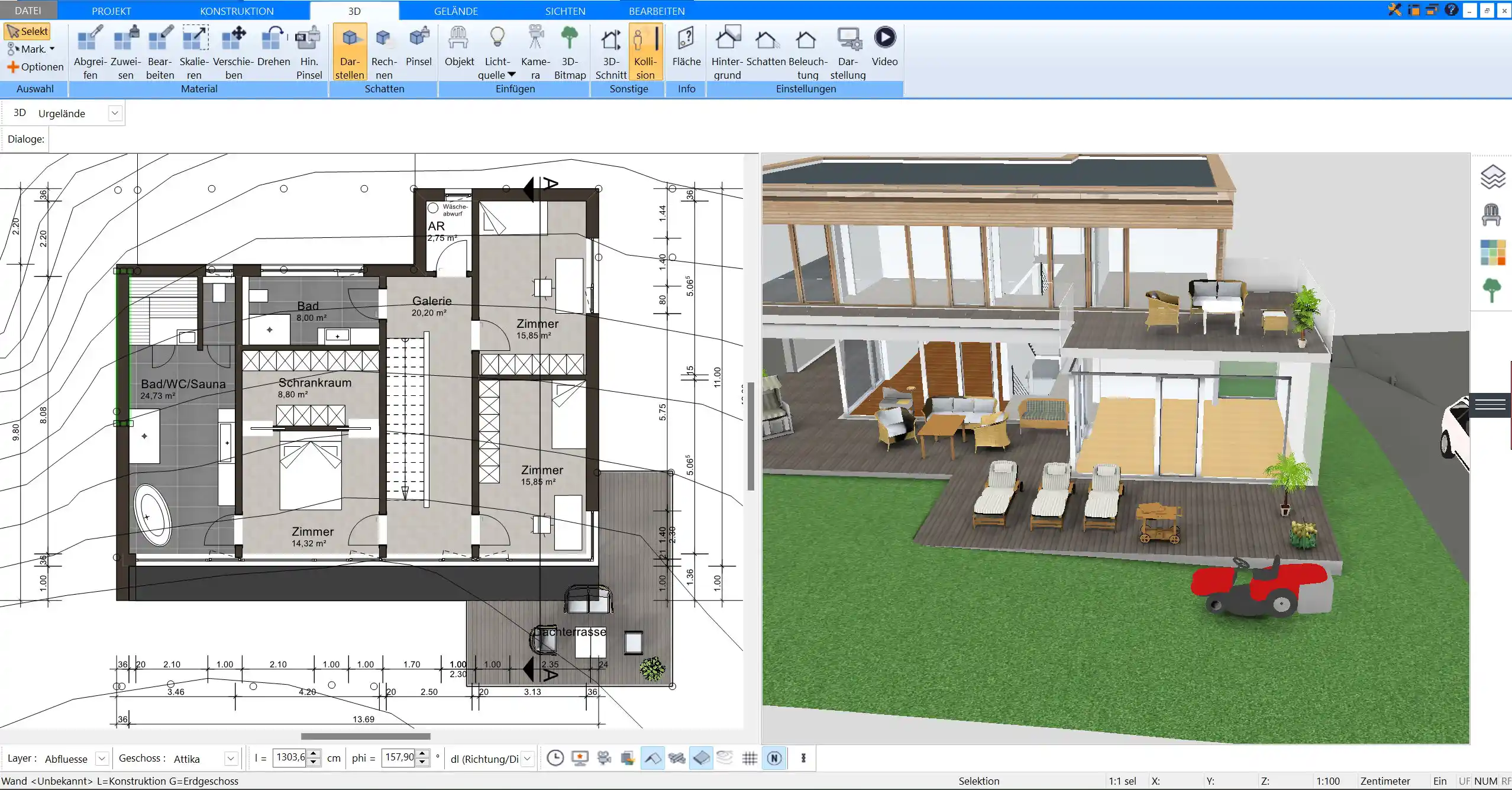
Task: Toggle terrain contours visibility
Action: (725, 758)
